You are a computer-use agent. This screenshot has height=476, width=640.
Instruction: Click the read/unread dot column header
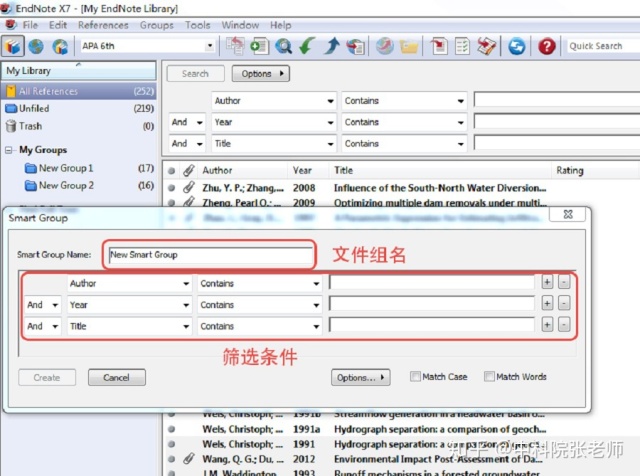pyautogui.click(x=171, y=171)
